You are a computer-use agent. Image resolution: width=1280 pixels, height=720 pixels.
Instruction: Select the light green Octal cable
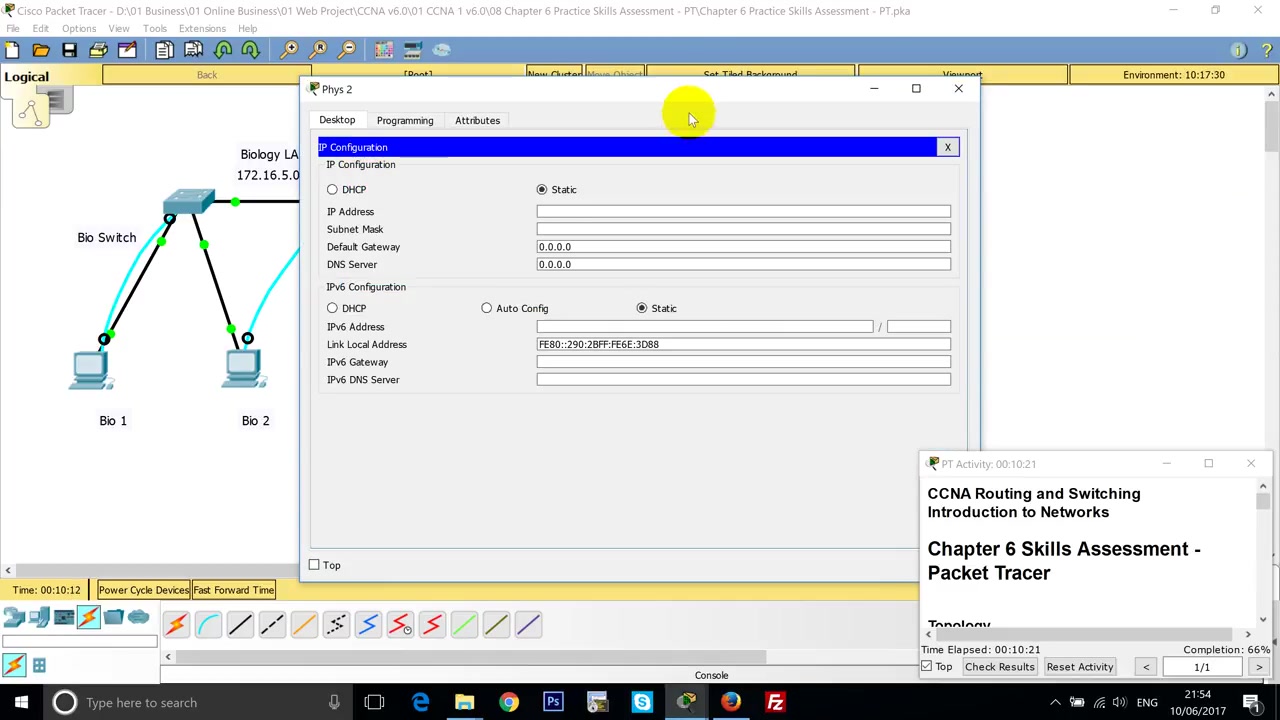coord(464,625)
